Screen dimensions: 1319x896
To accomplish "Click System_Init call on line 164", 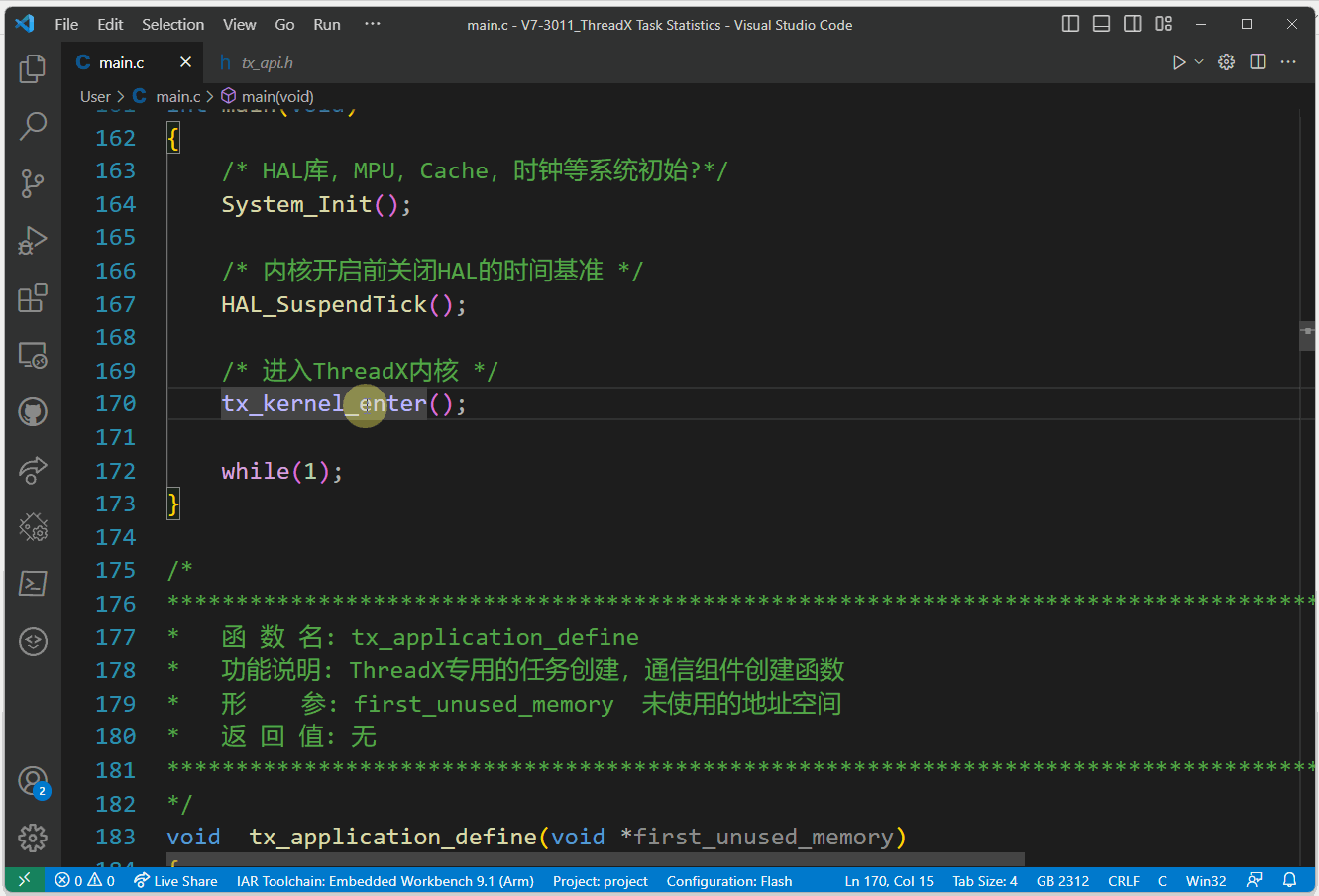I will [296, 205].
